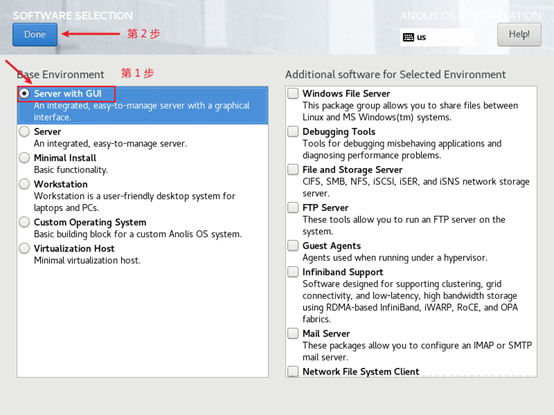Click 'Server with GUI' label text

68,94
